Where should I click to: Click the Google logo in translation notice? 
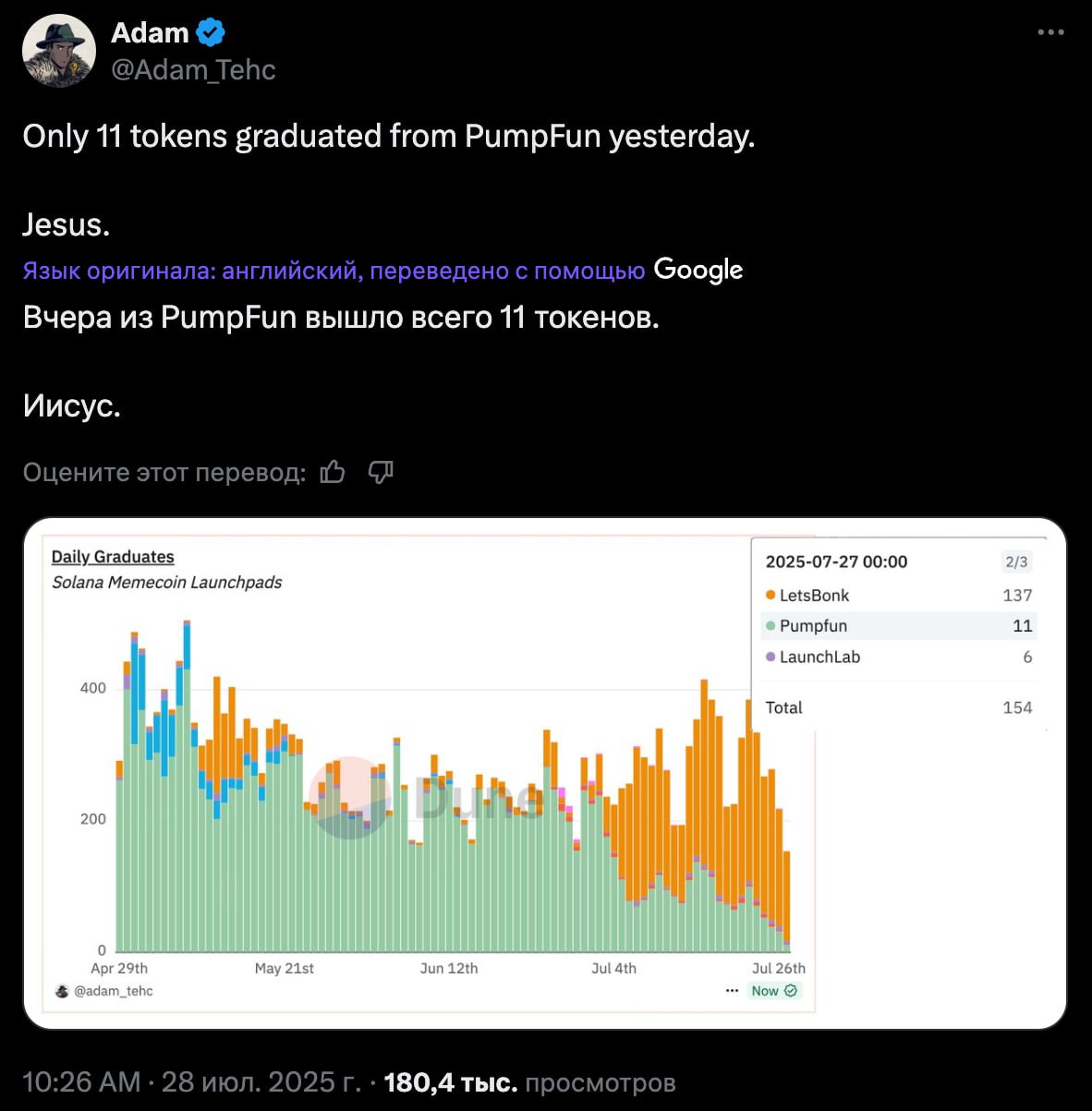click(x=698, y=270)
